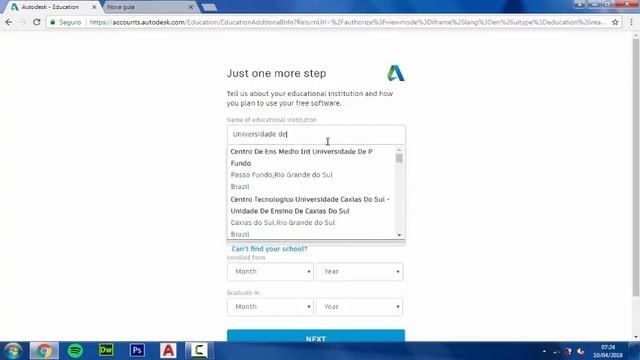This screenshot has width=640, height=360.
Task: Open Can't find your school link
Action: (269, 249)
